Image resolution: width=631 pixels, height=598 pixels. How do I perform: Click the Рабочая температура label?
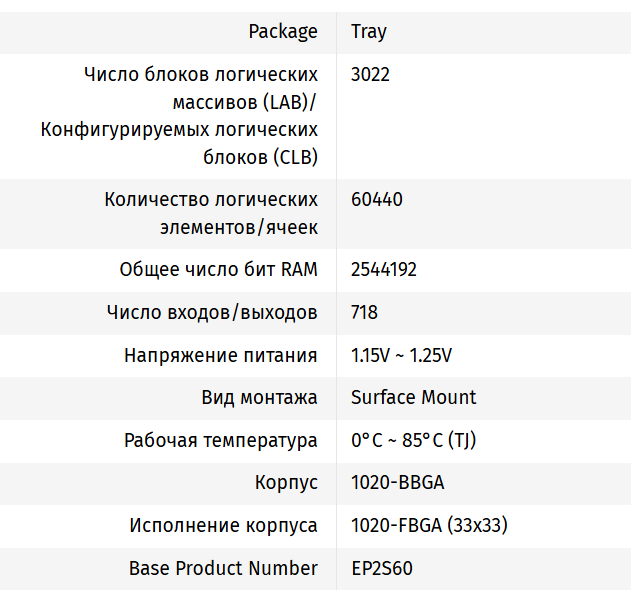click(220, 440)
